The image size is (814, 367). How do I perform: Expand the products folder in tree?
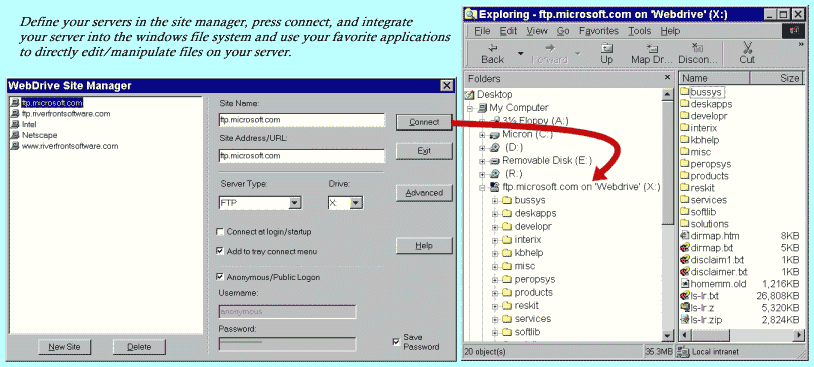[495, 292]
